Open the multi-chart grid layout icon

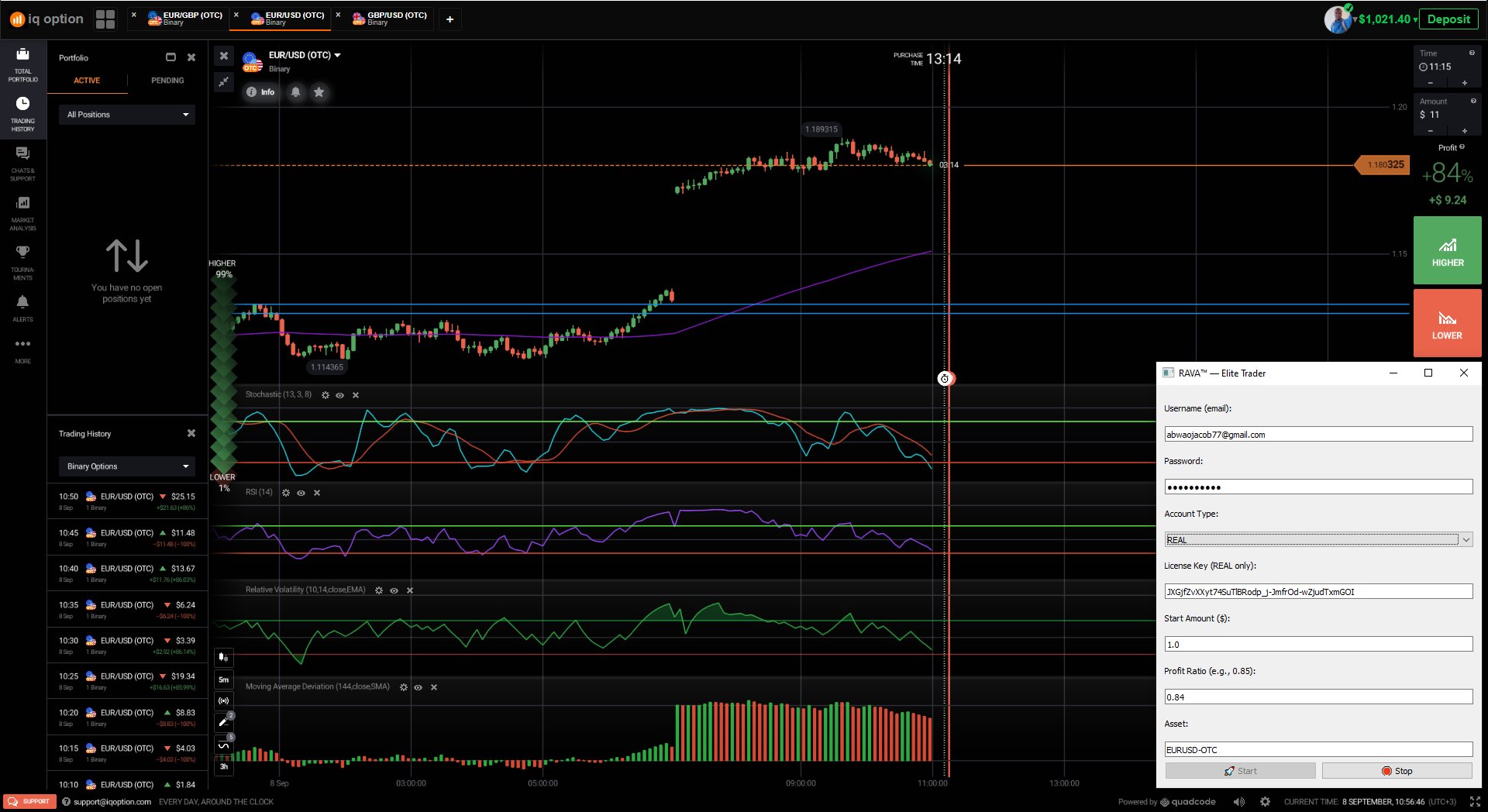pyautogui.click(x=105, y=19)
